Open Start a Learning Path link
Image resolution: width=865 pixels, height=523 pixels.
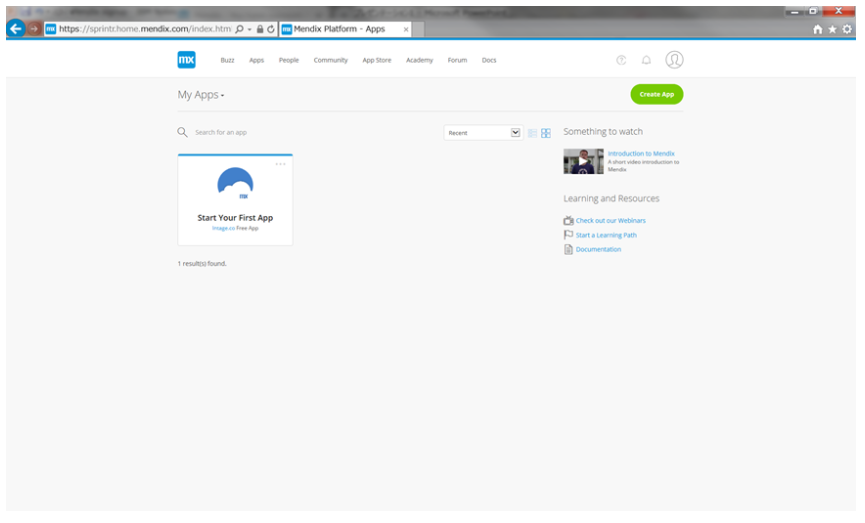click(606, 235)
